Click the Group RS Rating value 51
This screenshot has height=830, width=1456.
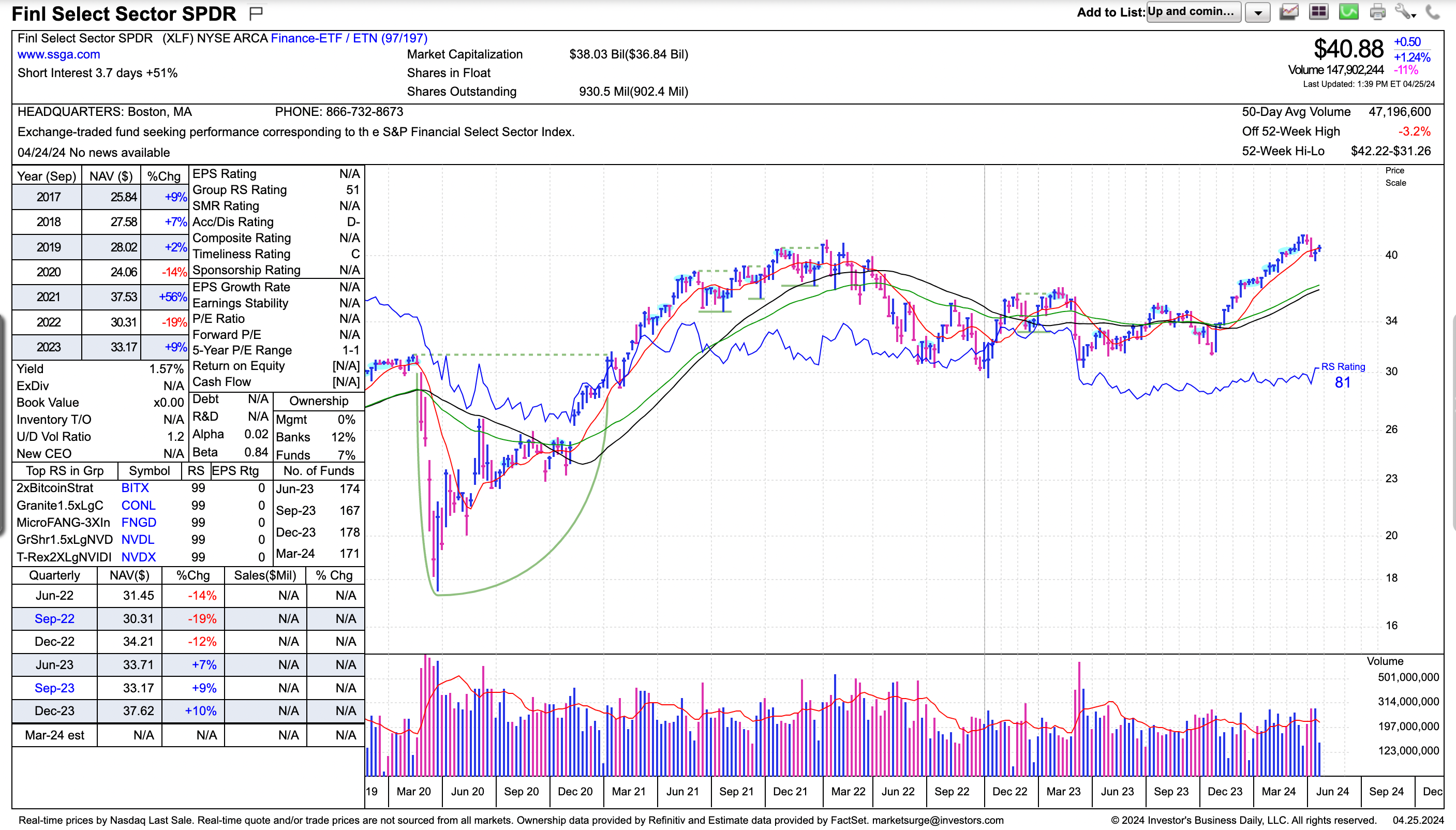(353, 190)
